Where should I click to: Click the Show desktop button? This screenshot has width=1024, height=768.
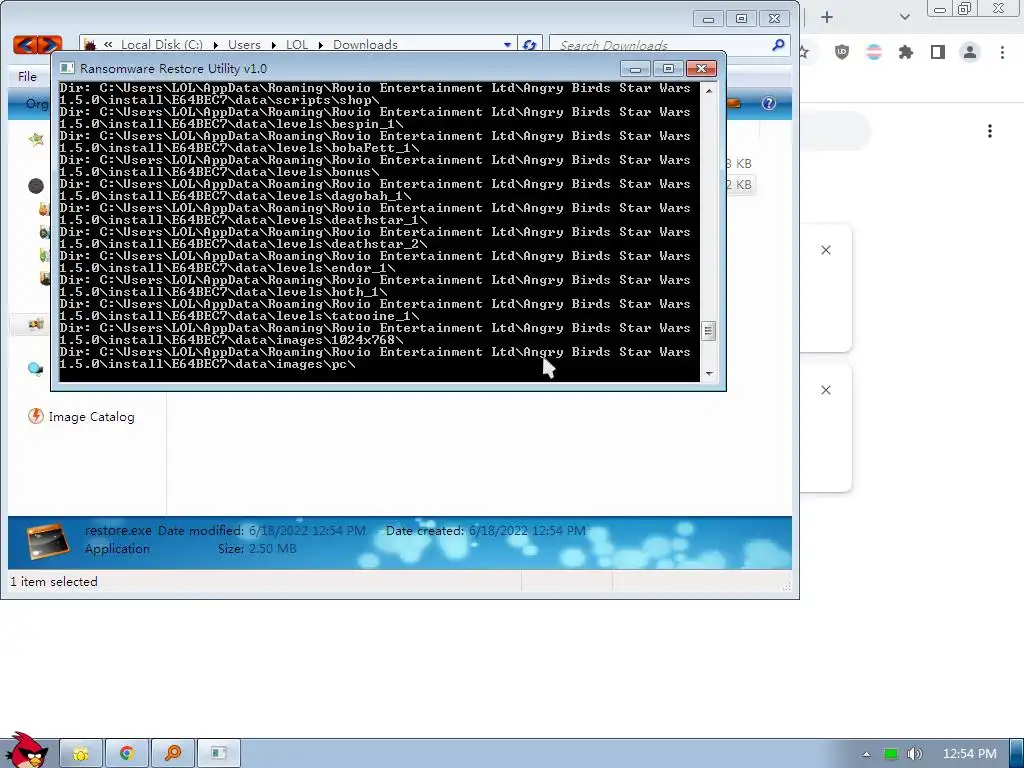(1017, 754)
